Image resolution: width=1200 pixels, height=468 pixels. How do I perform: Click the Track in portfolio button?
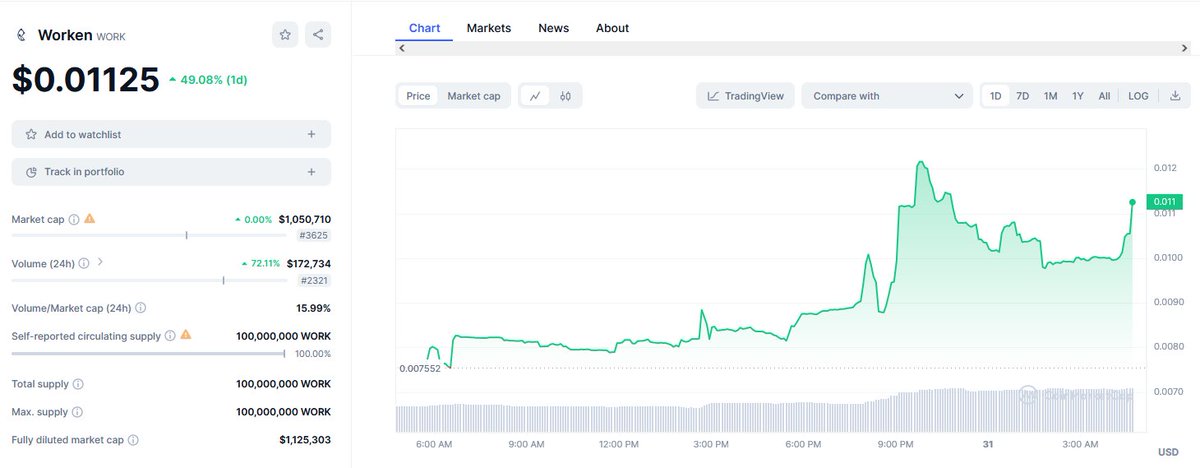171,172
